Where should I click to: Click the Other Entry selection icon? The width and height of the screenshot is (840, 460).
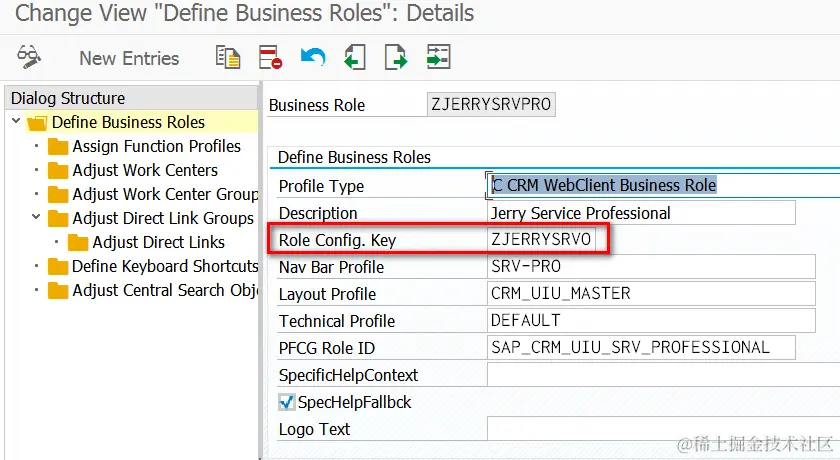(x=438, y=57)
